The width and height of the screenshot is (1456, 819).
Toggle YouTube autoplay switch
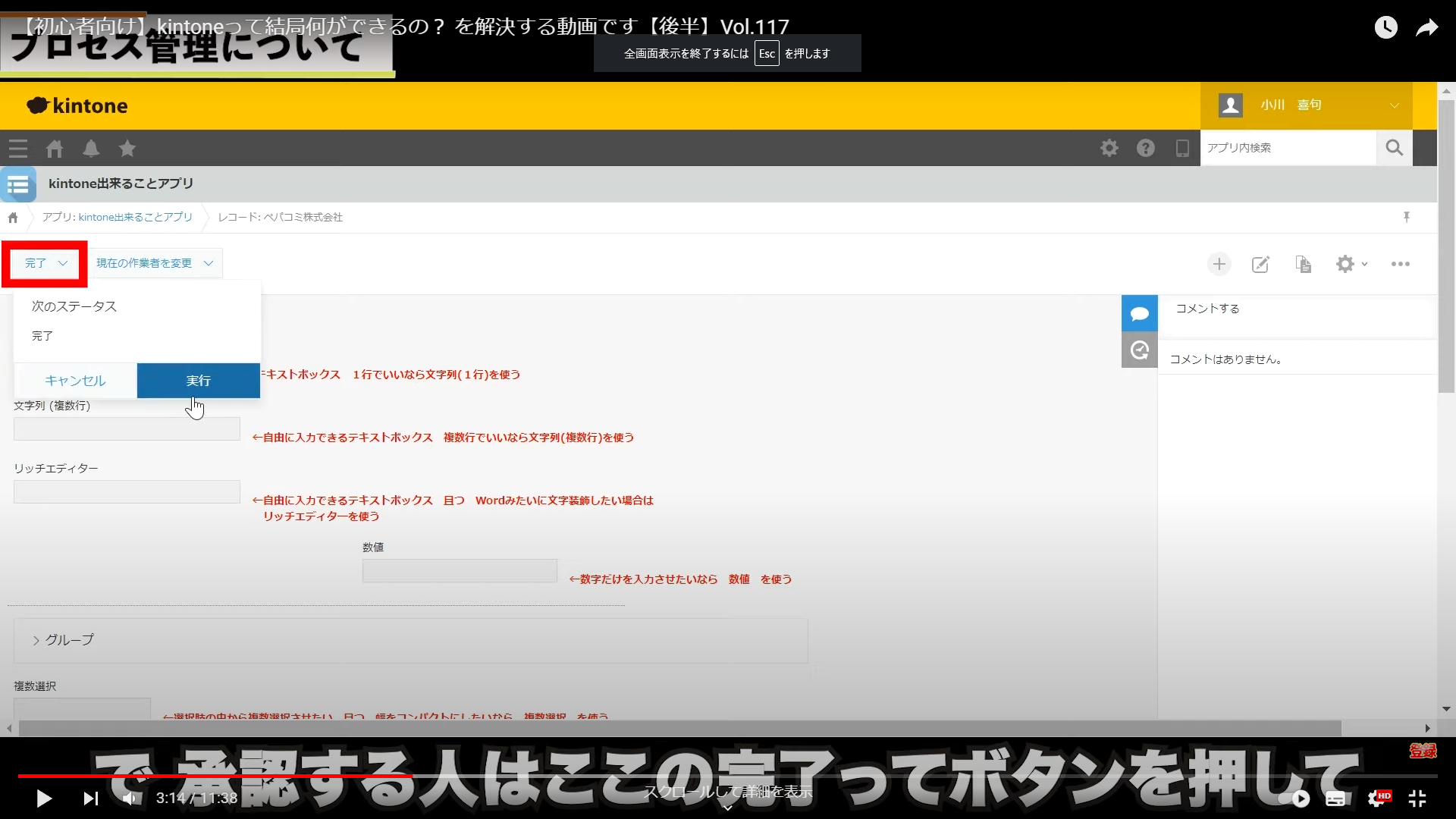pyautogui.click(x=1294, y=798)
